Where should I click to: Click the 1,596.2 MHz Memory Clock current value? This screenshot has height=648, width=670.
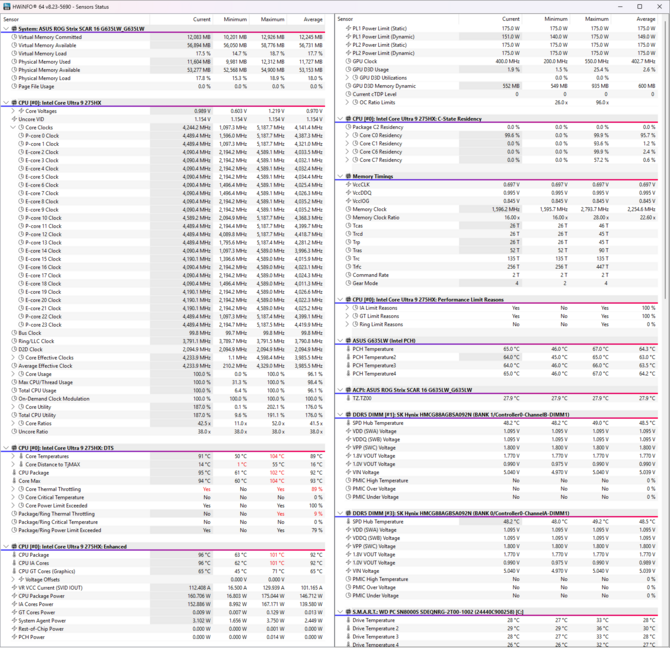(x=505, y=209)
